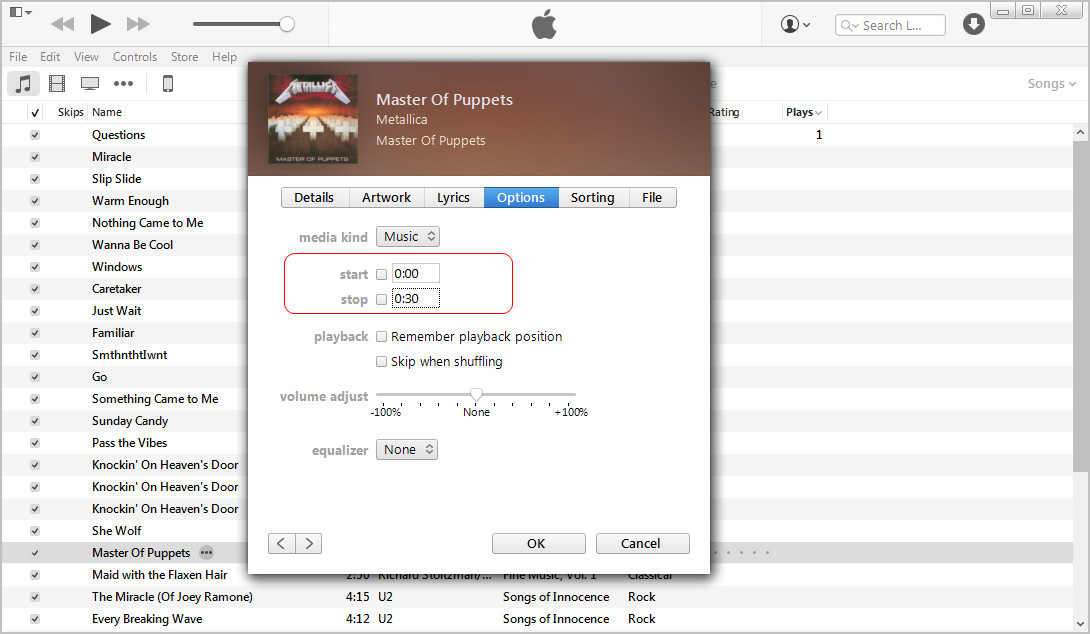Image resolution: width=1090 pixels, height=634 pixels.
Task: Switch to the Details tab
Action: click(x=314, y=197)
